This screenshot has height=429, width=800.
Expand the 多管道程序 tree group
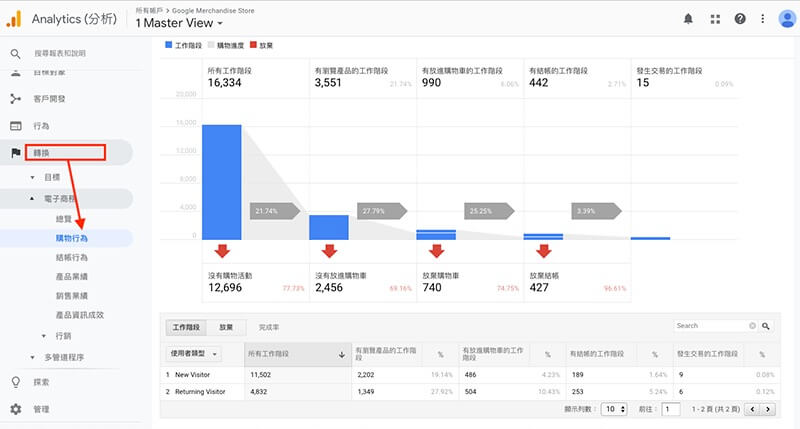click(x=33, y=358)
